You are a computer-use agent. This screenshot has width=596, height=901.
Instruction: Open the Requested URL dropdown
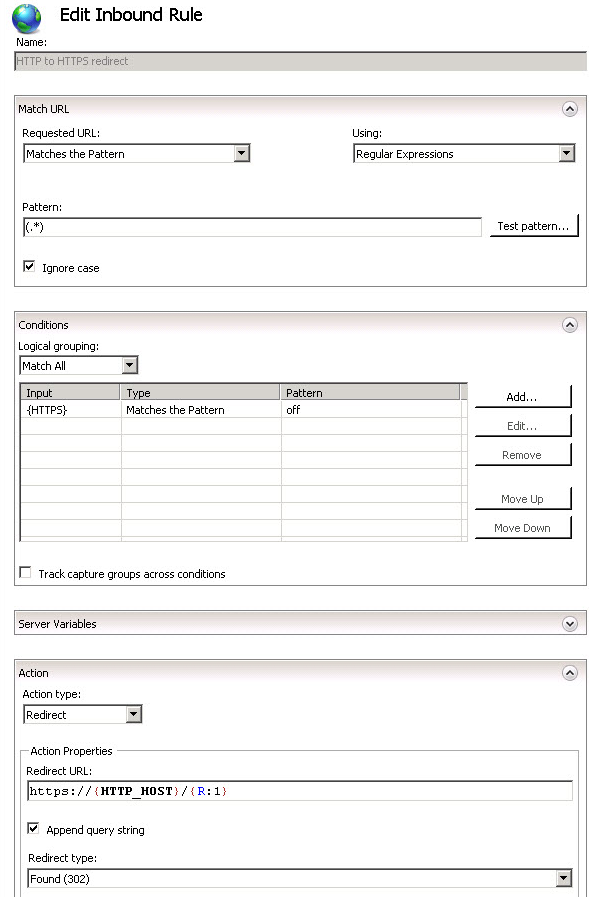[x=137, y=153]
